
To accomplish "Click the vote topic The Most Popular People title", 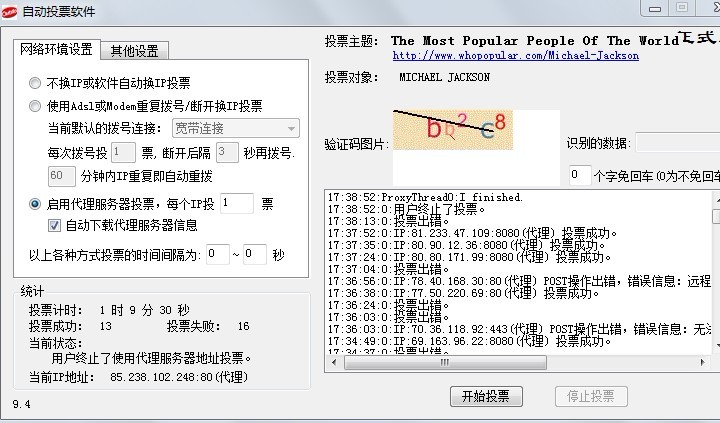I will pos(535,40).
